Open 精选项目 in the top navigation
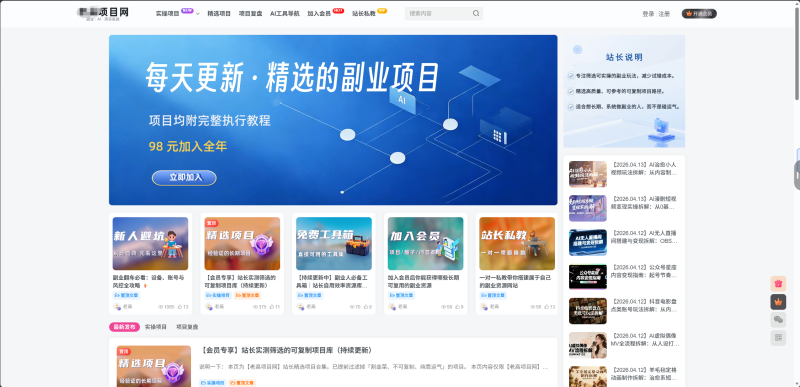The height and width of the screenshot is (387, 800). [219, 14]
